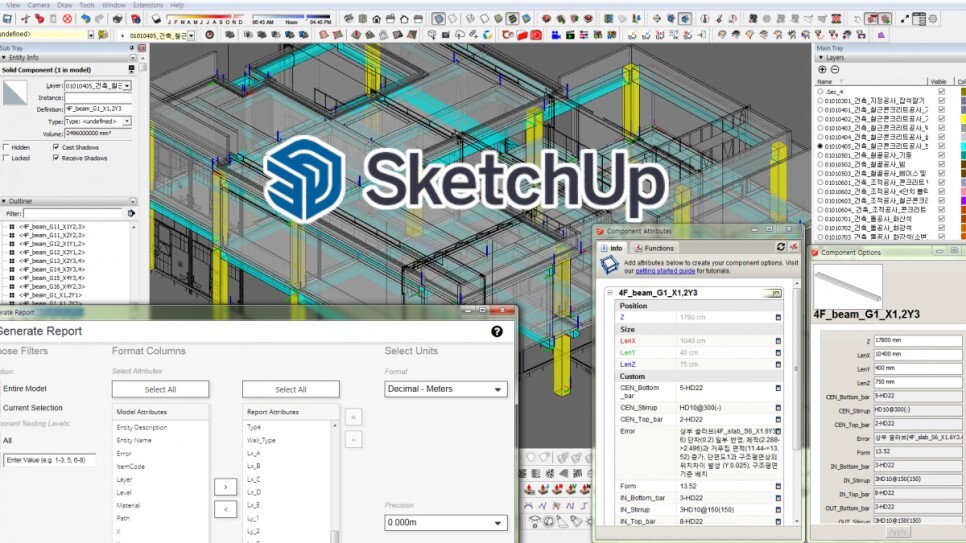Toggle the Hidden checkbox in Entity Info
This screenshot has height=543, width=966.
[x=6, y=147]
